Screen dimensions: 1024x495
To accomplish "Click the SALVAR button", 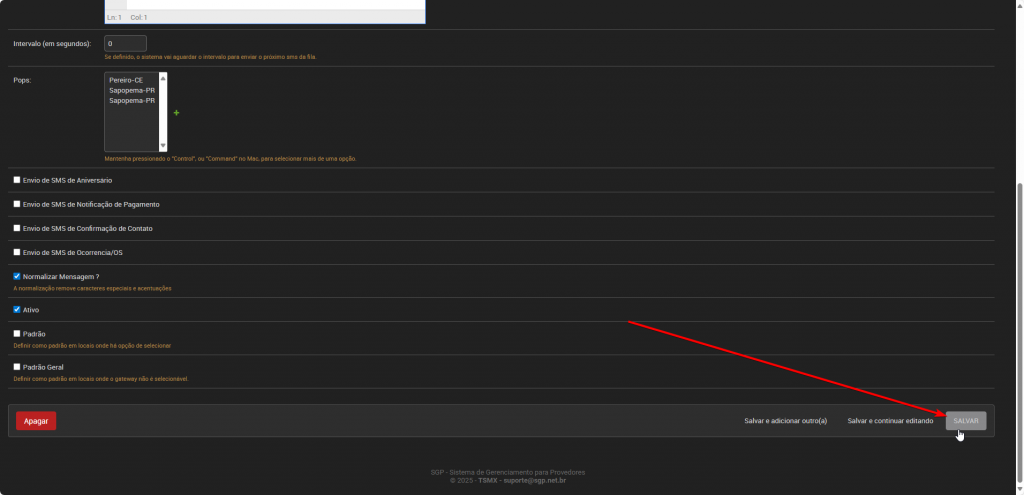I will 965,421.
